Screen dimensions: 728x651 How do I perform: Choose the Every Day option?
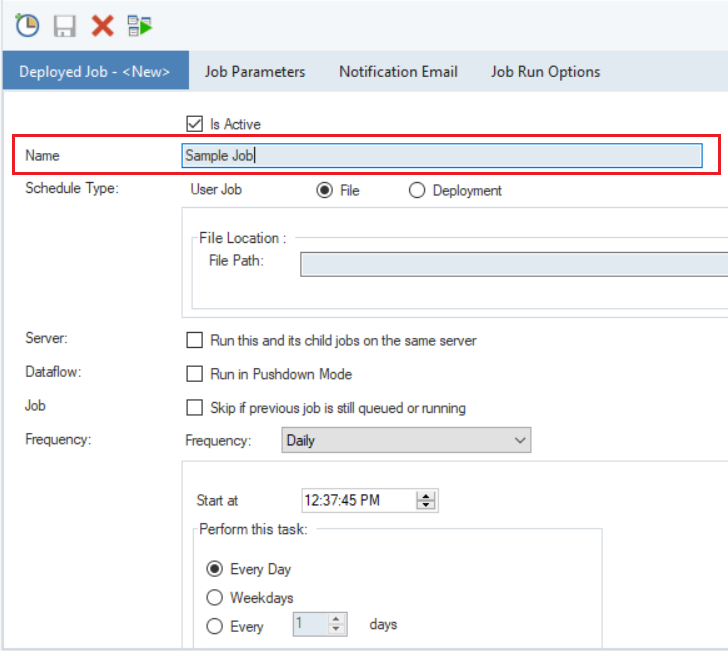[x=214, y=569]
